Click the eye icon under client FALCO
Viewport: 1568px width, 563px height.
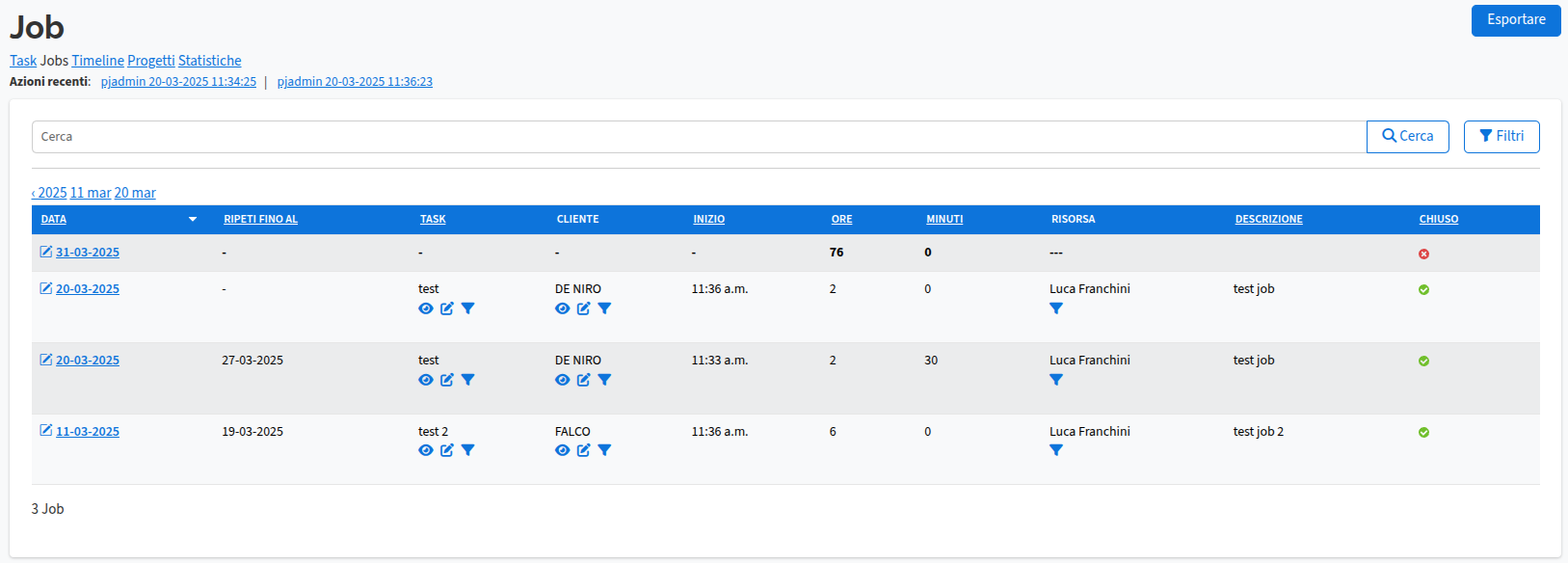[x=563, y=450]
